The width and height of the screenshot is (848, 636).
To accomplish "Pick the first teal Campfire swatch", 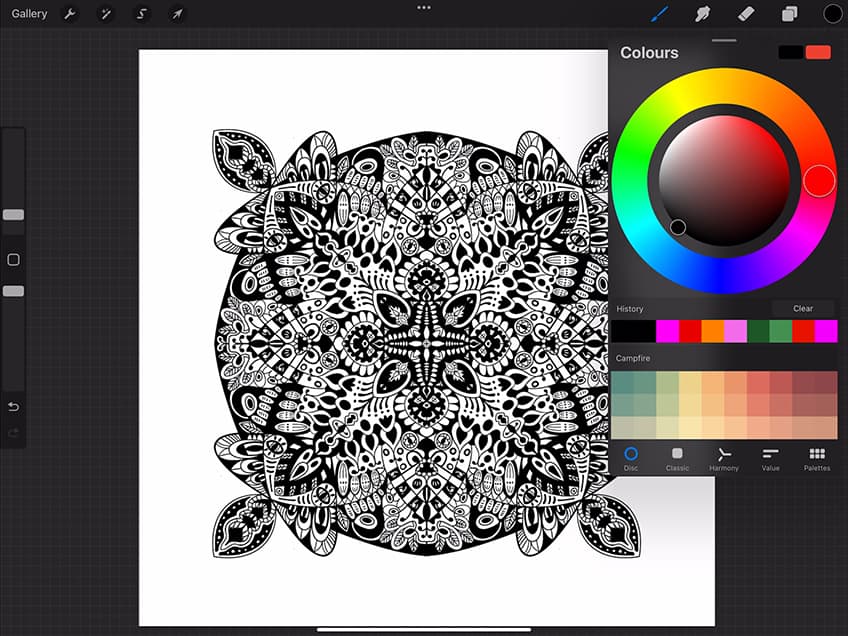I will (x=622, y=382).
